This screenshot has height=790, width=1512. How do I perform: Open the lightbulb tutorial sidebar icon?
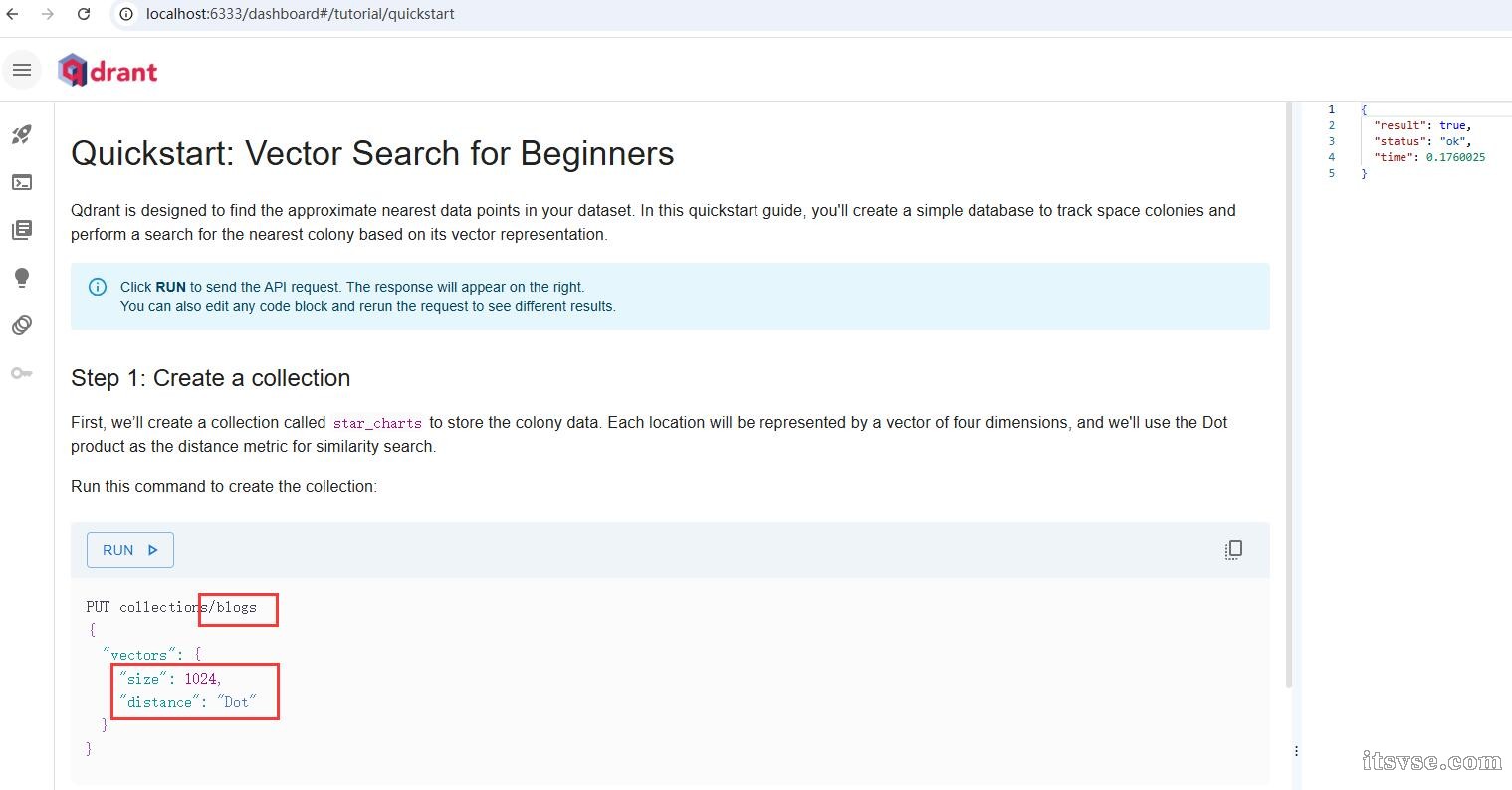(22, 278)
